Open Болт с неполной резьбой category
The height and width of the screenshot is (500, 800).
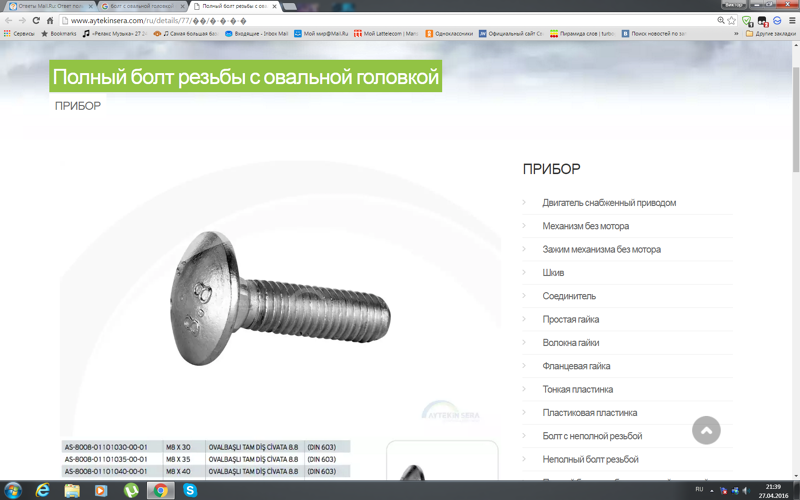(592, 436)
